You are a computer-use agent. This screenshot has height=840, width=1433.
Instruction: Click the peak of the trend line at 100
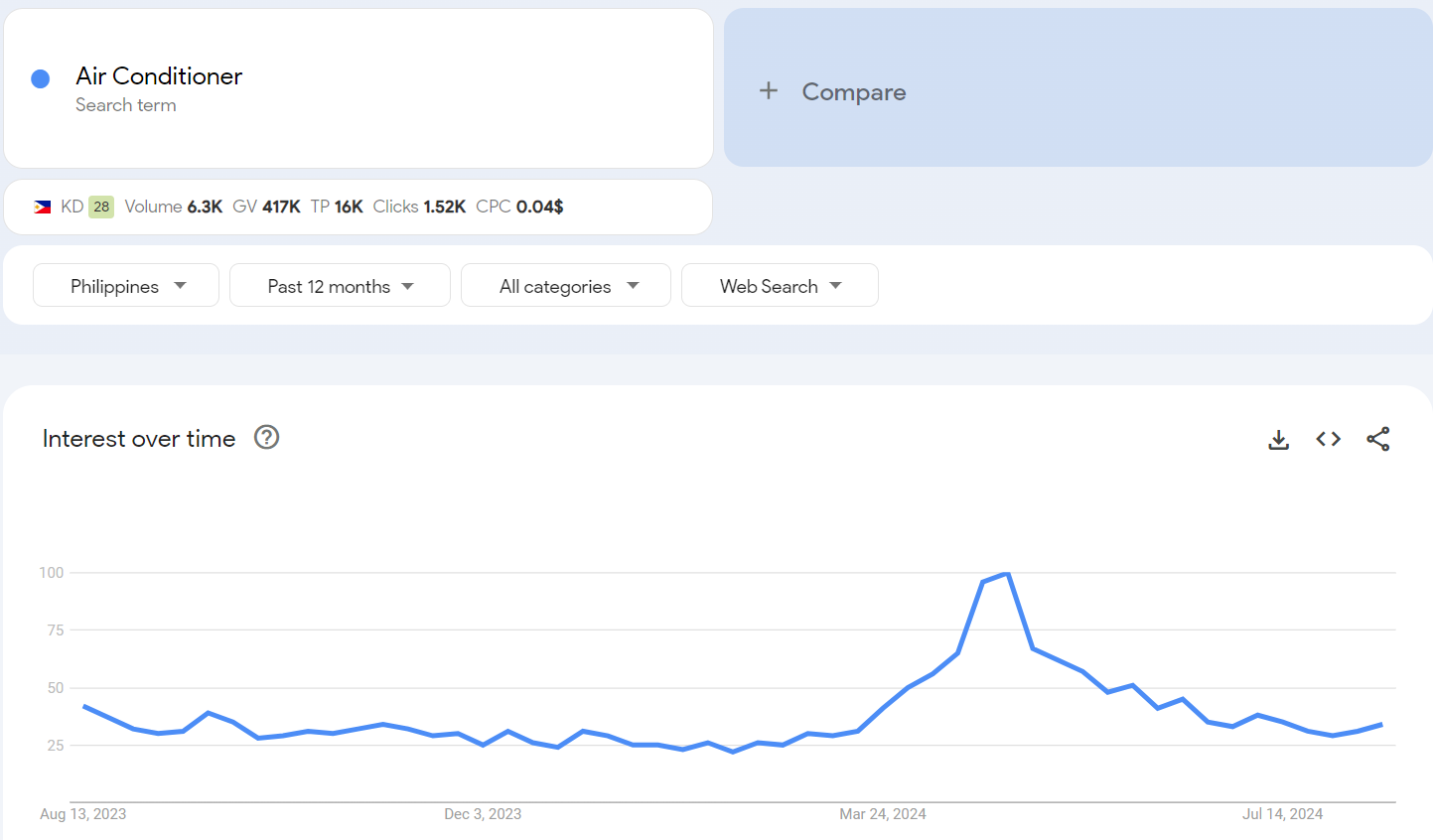pyautogui.click(x=1007, y=574)
